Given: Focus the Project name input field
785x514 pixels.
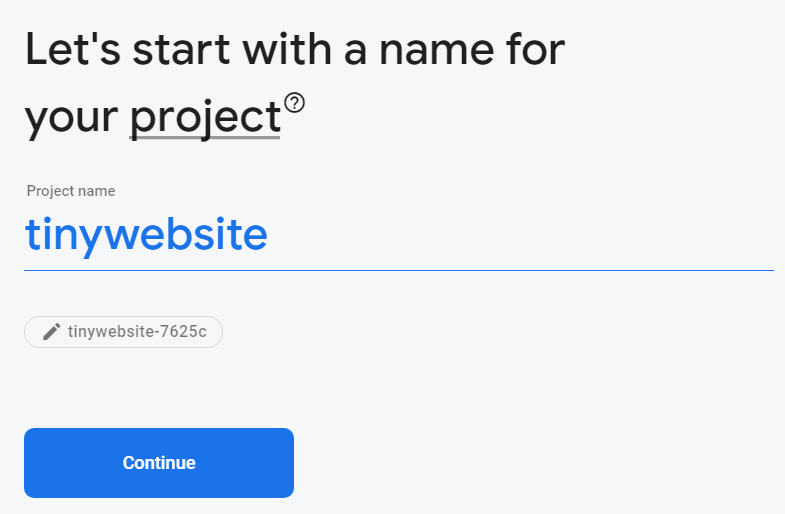Looking at the screenshot, I should coord(399,235).
